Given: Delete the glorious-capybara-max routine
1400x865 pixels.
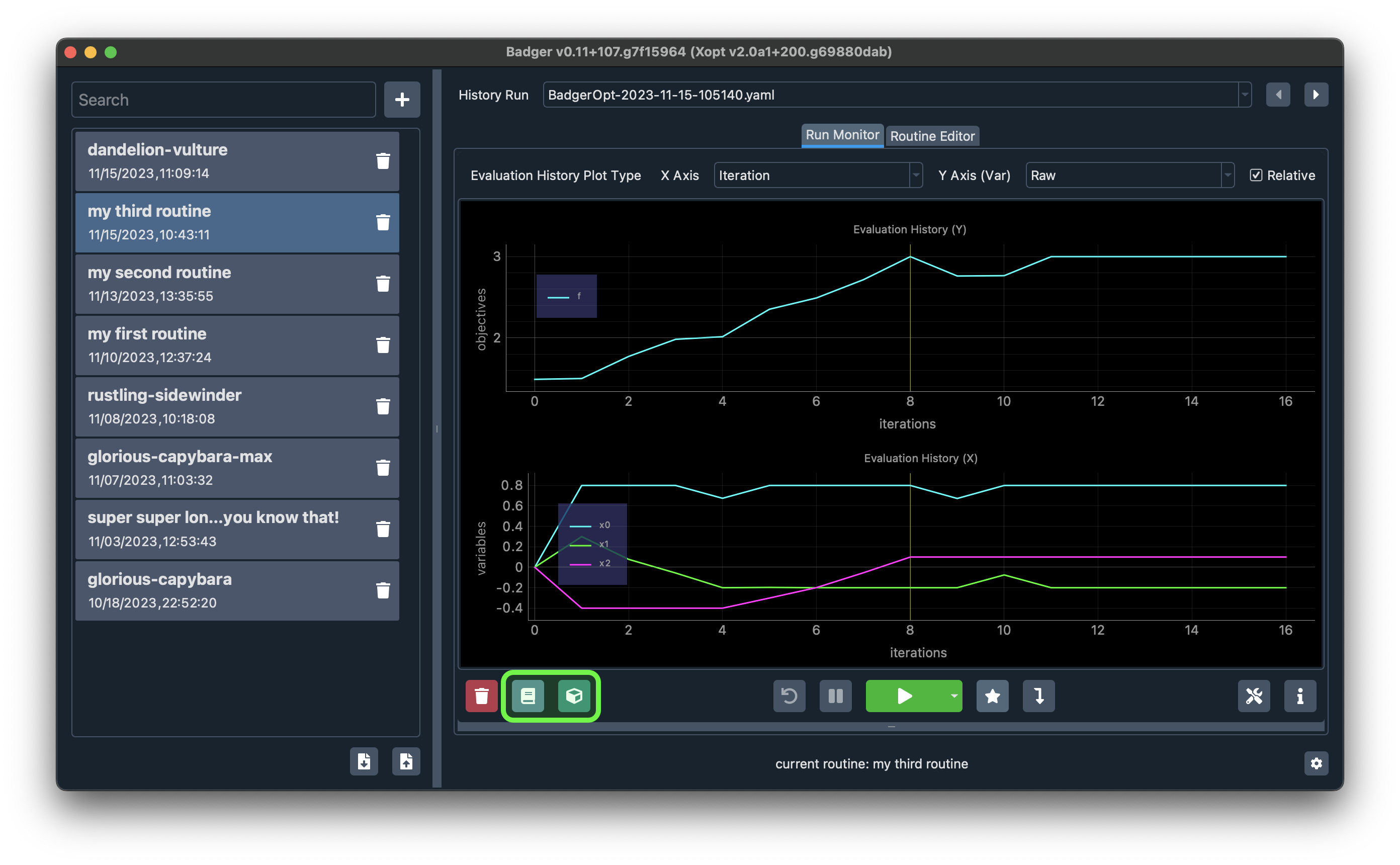Looking at the screenshot, I should point(383,468).
